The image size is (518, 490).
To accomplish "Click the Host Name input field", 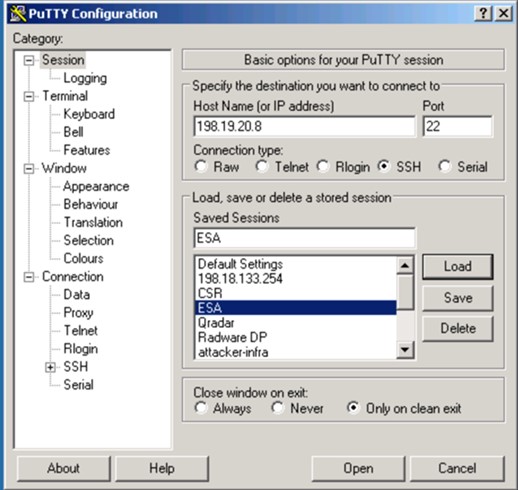I will [x=304, y=126].
